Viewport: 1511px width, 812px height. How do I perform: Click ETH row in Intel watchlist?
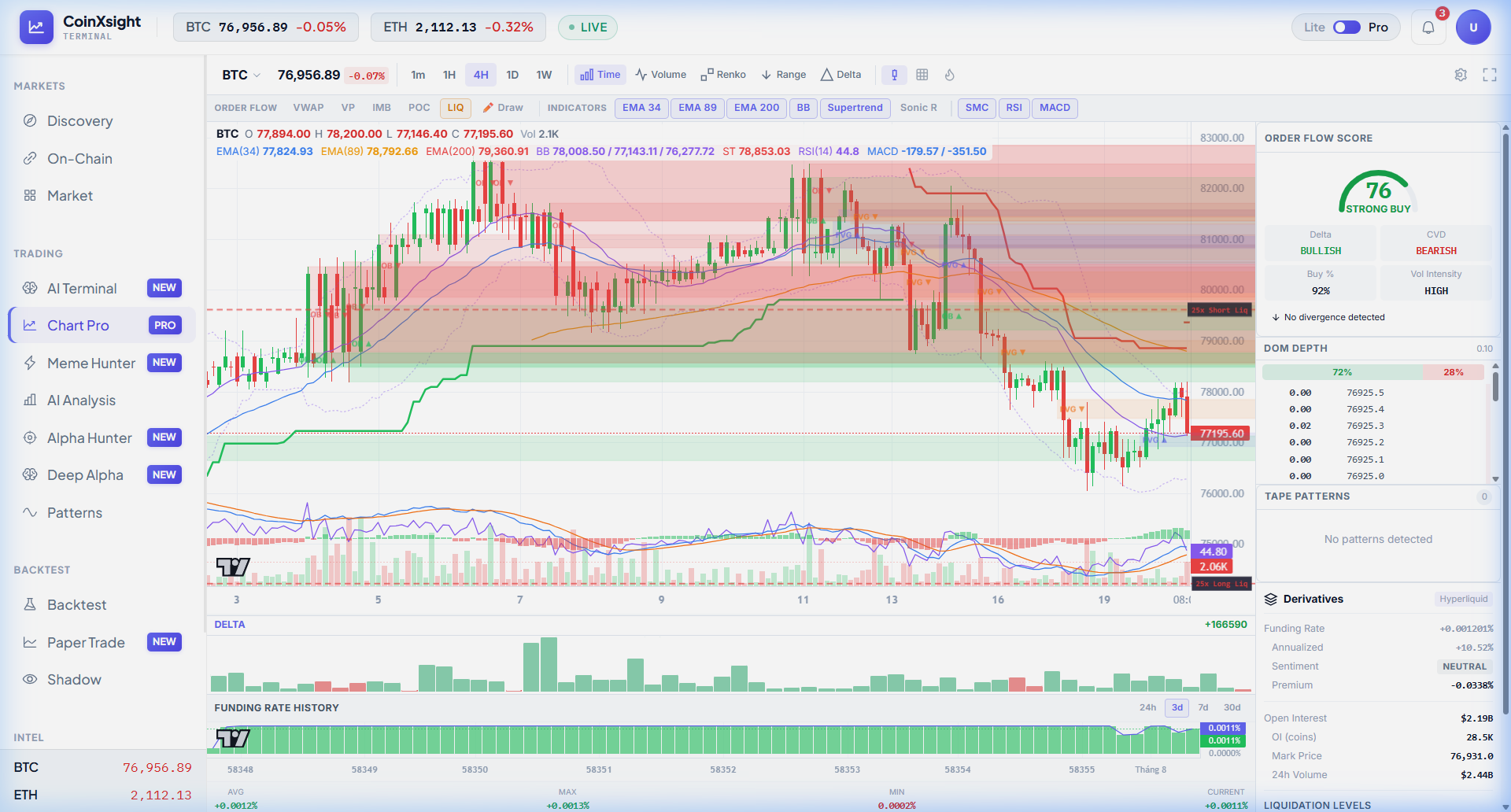[102, 795]
